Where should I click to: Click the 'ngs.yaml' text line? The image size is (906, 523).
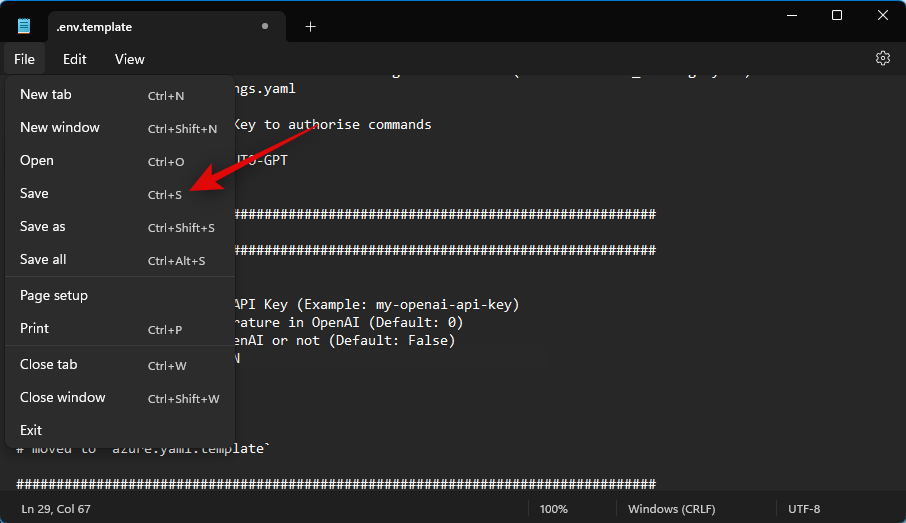pyautogui.click(x=265, y=89)
